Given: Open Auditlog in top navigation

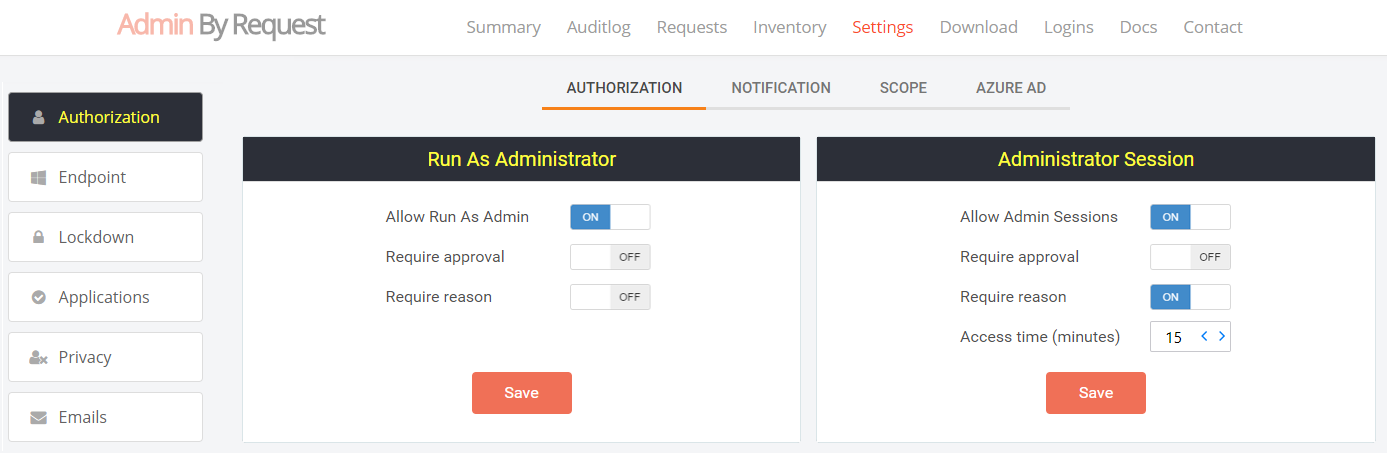Looking at the screenshot, I should click(x=598, y=27).
